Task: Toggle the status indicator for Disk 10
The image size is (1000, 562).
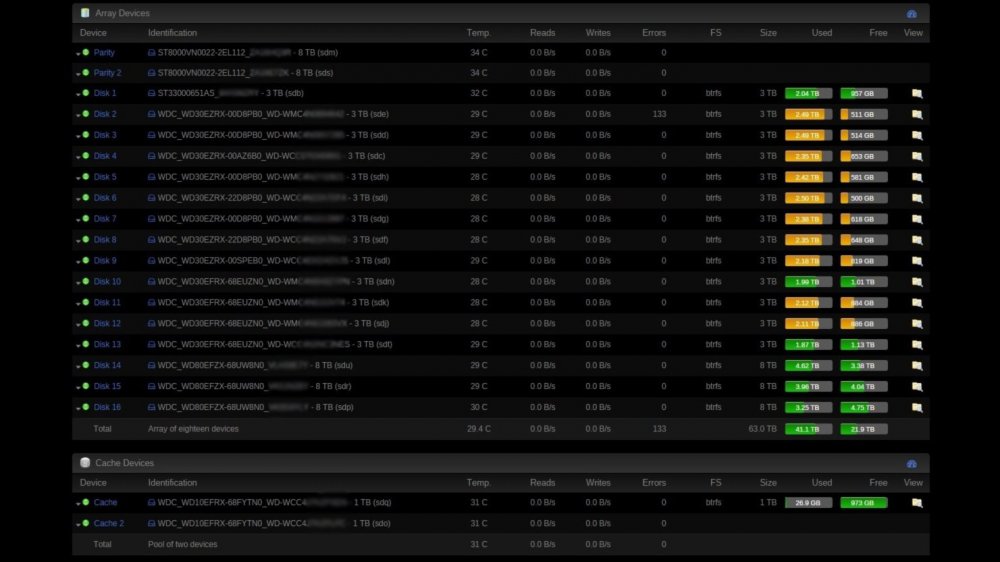Action: coord(86,281)
